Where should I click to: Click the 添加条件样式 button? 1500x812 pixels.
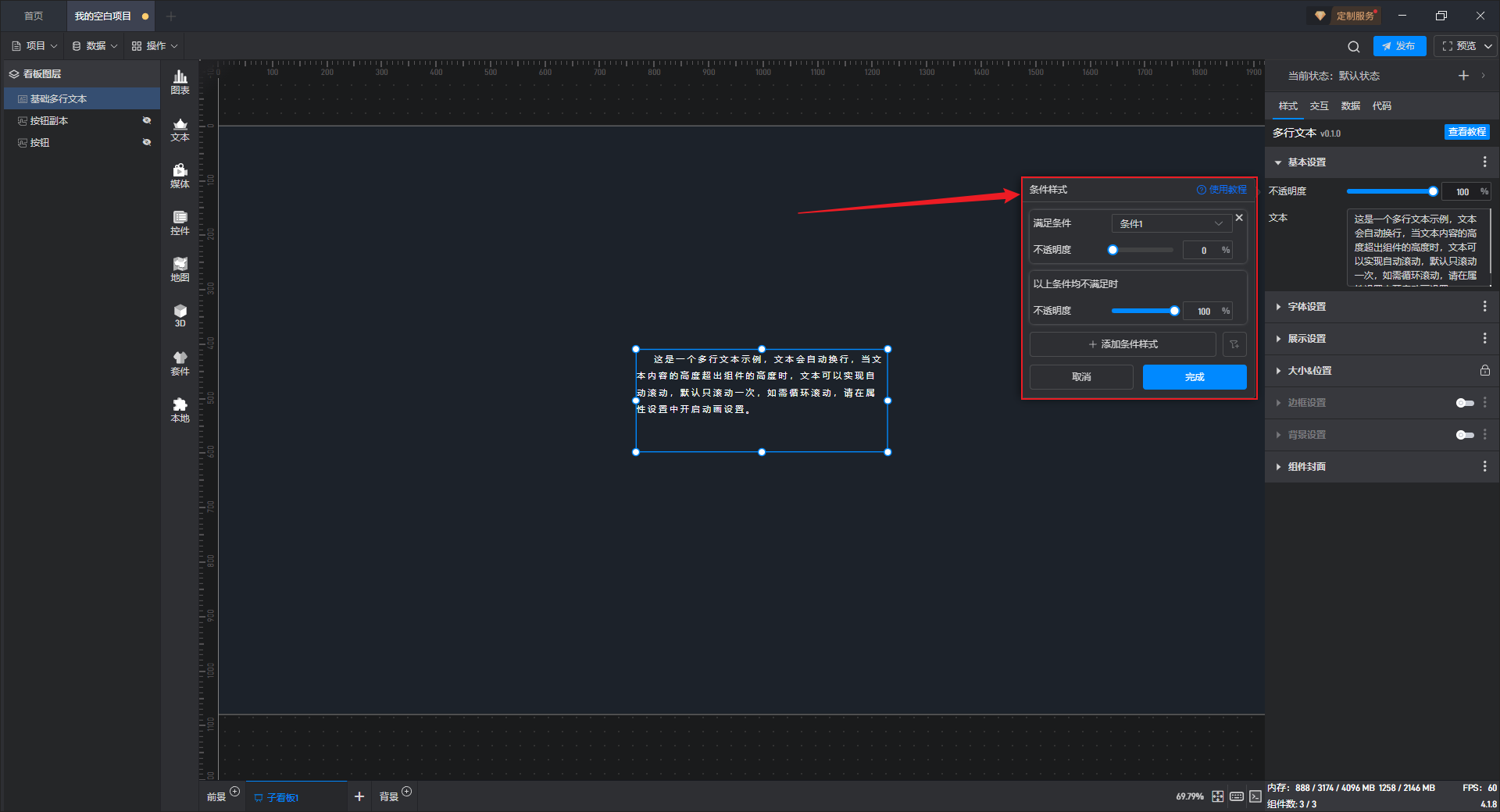click(x=1123, y=344)
